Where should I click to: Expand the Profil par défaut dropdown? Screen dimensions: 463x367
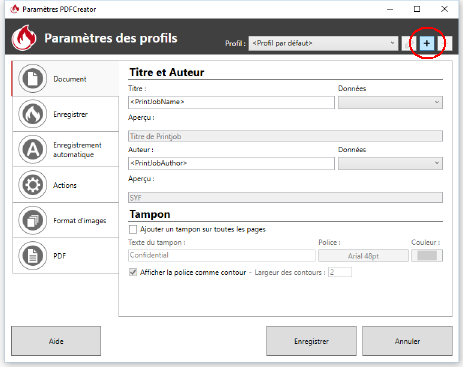323,43
